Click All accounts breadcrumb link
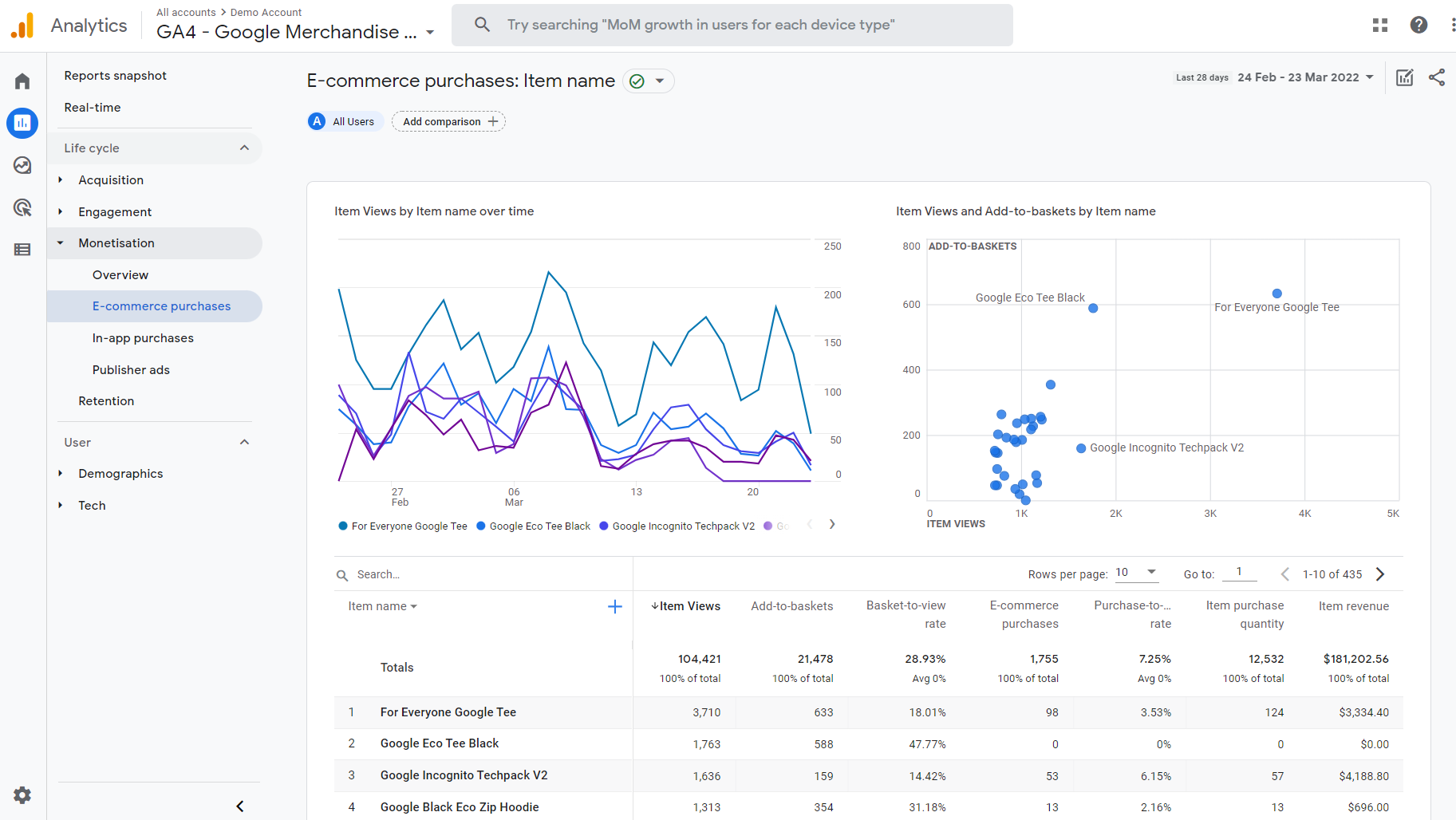The height and width of the screenshot is (820, 1456). click(x=186, y=13)
